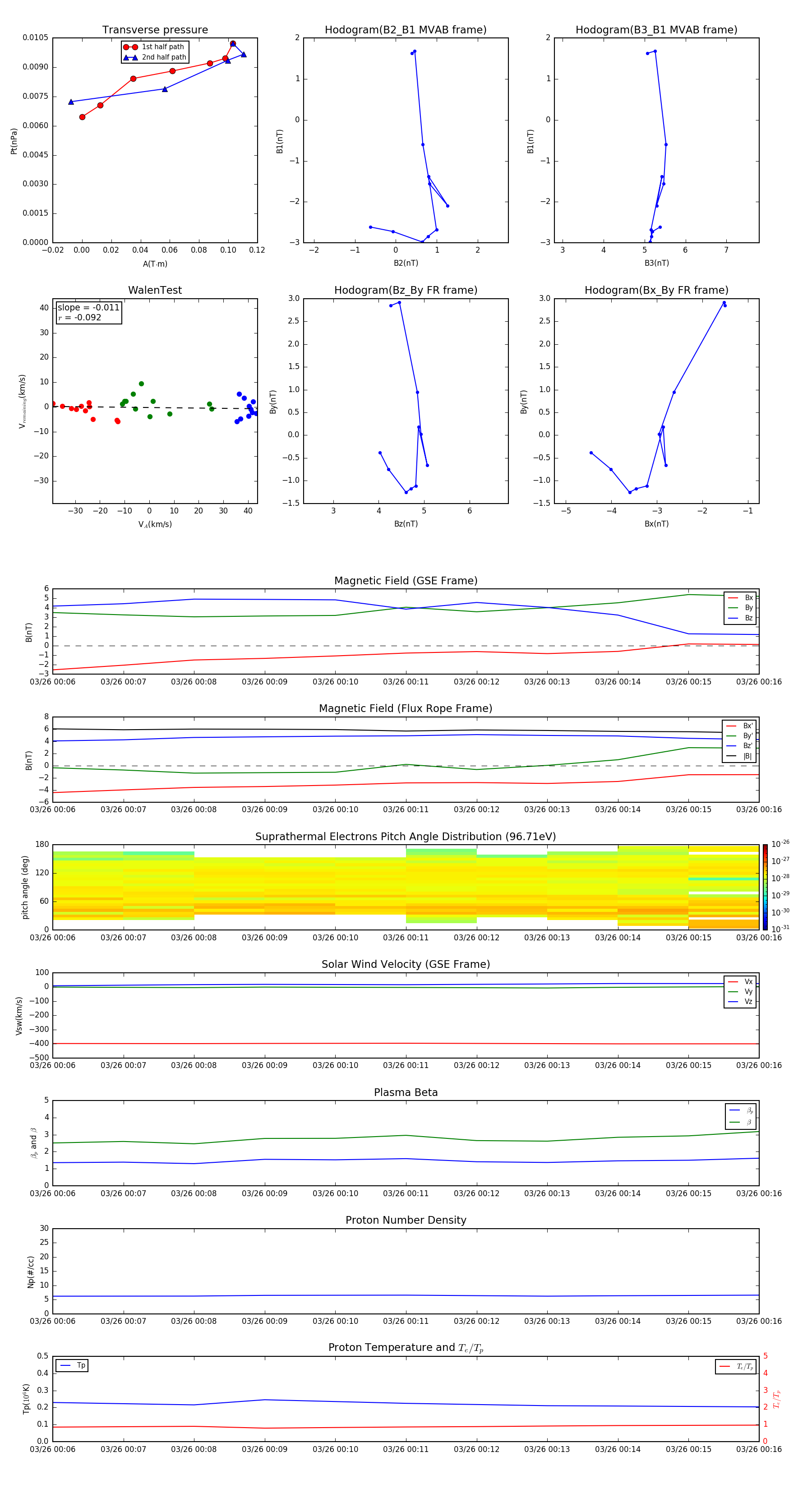Click the Plasma Beta plot title

pos(406,1092)
